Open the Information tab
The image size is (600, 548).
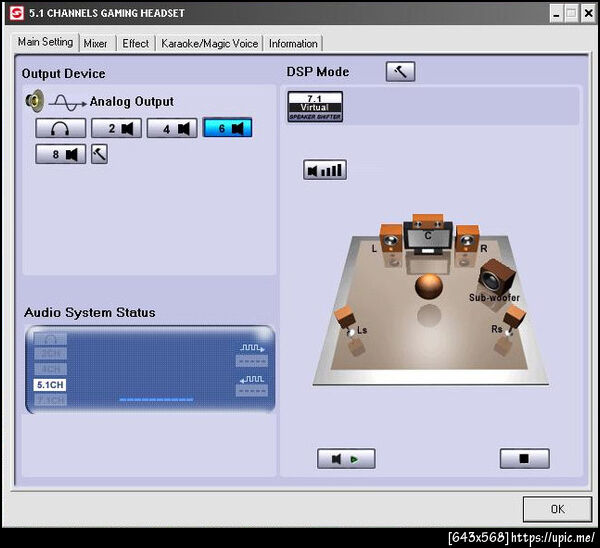tap(293, 44)
